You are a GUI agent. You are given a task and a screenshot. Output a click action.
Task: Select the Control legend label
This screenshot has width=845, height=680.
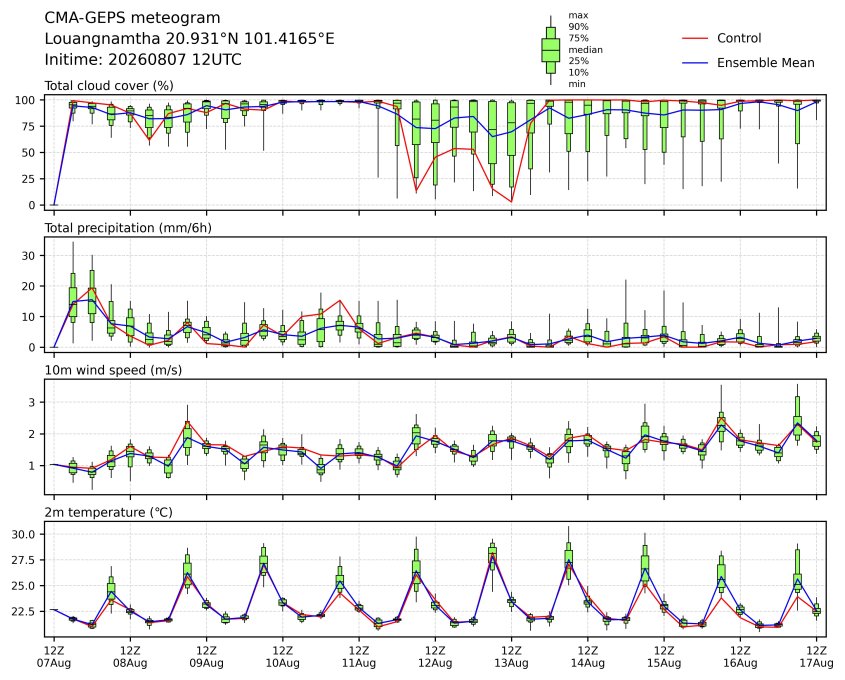click(739, 38)
